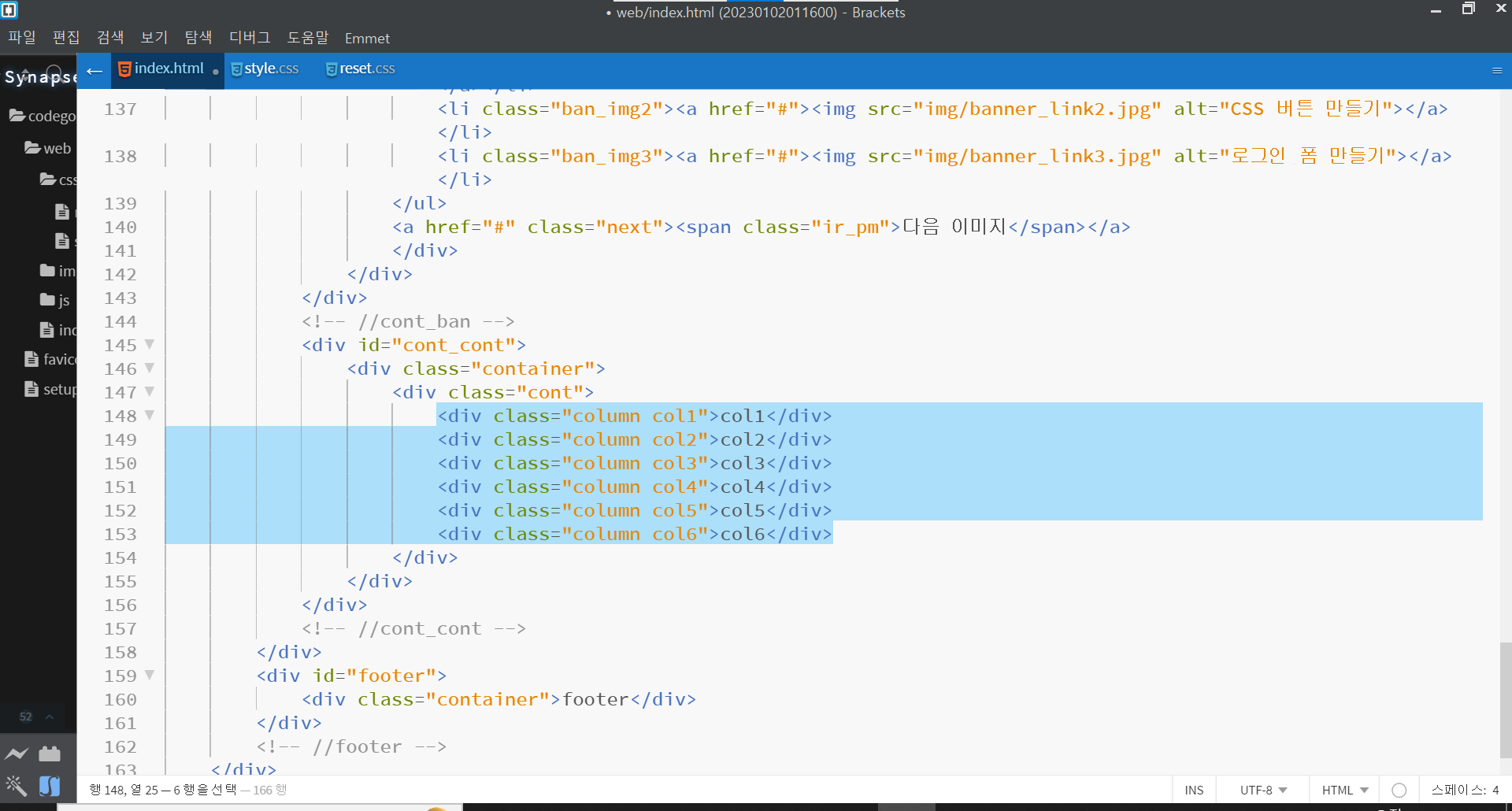Image resolution: width=1512 pixels, height=811 pixels.
Task: Open the UTF-8 encoding dropdown
Action: pyautogui.click(x=1263, y=790)
